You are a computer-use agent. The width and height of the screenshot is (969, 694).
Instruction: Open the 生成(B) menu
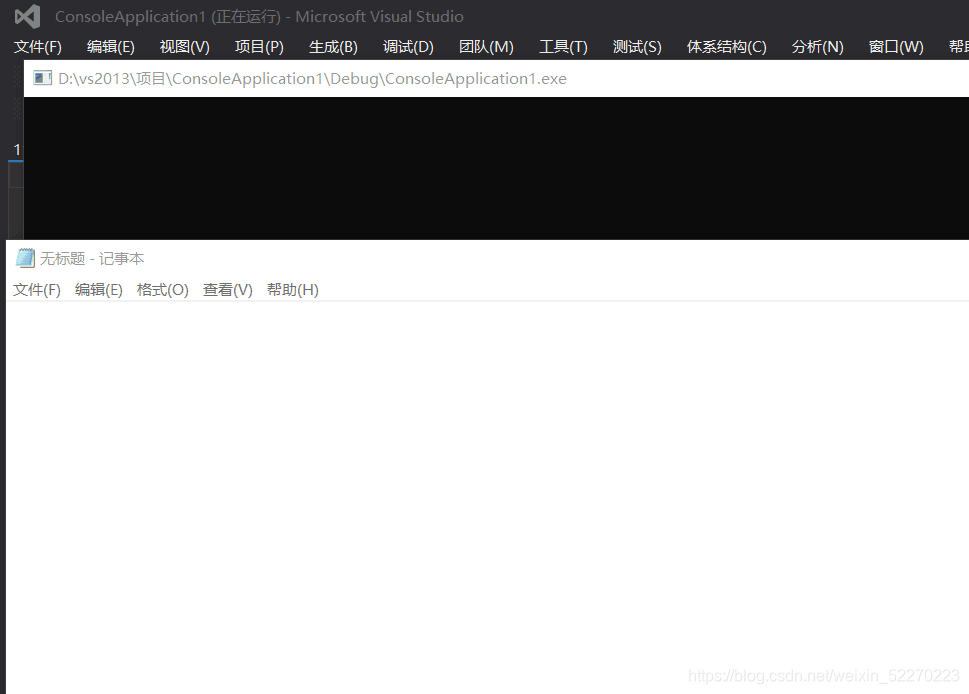[x=333, y=47]
